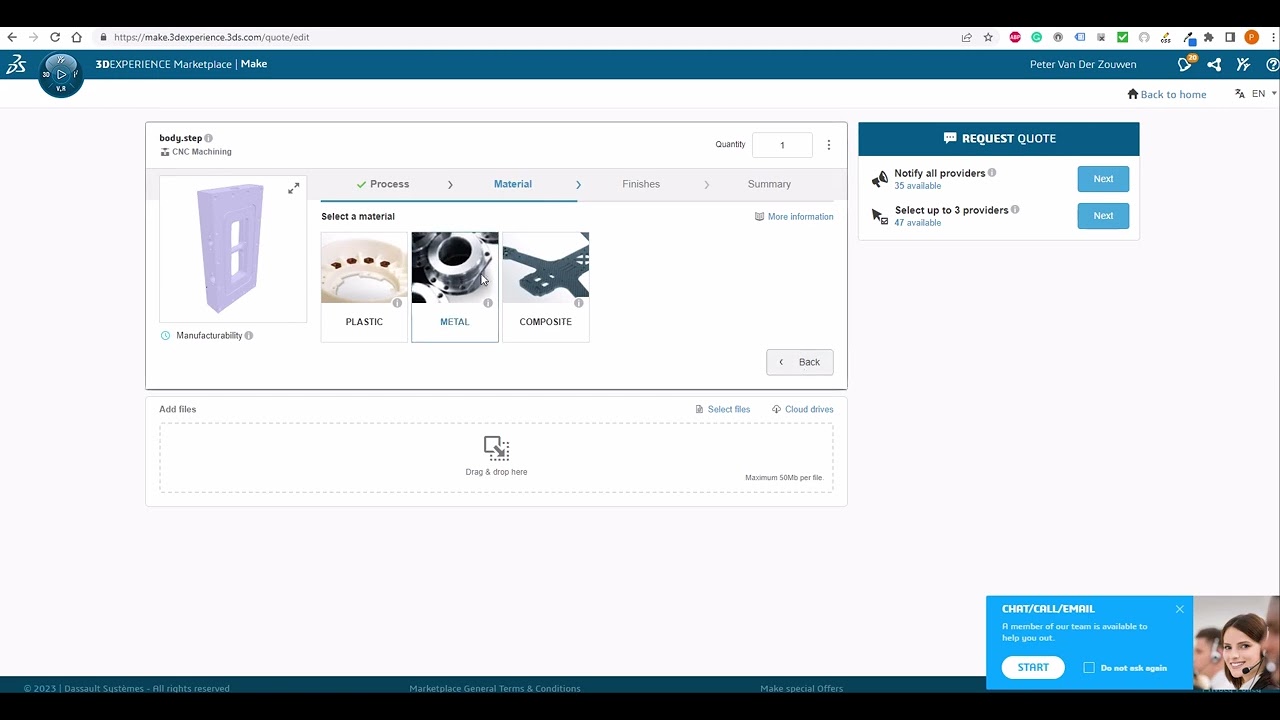Open the share network icon in header
Screen dimensions: 1280x720
point(1214,64)
